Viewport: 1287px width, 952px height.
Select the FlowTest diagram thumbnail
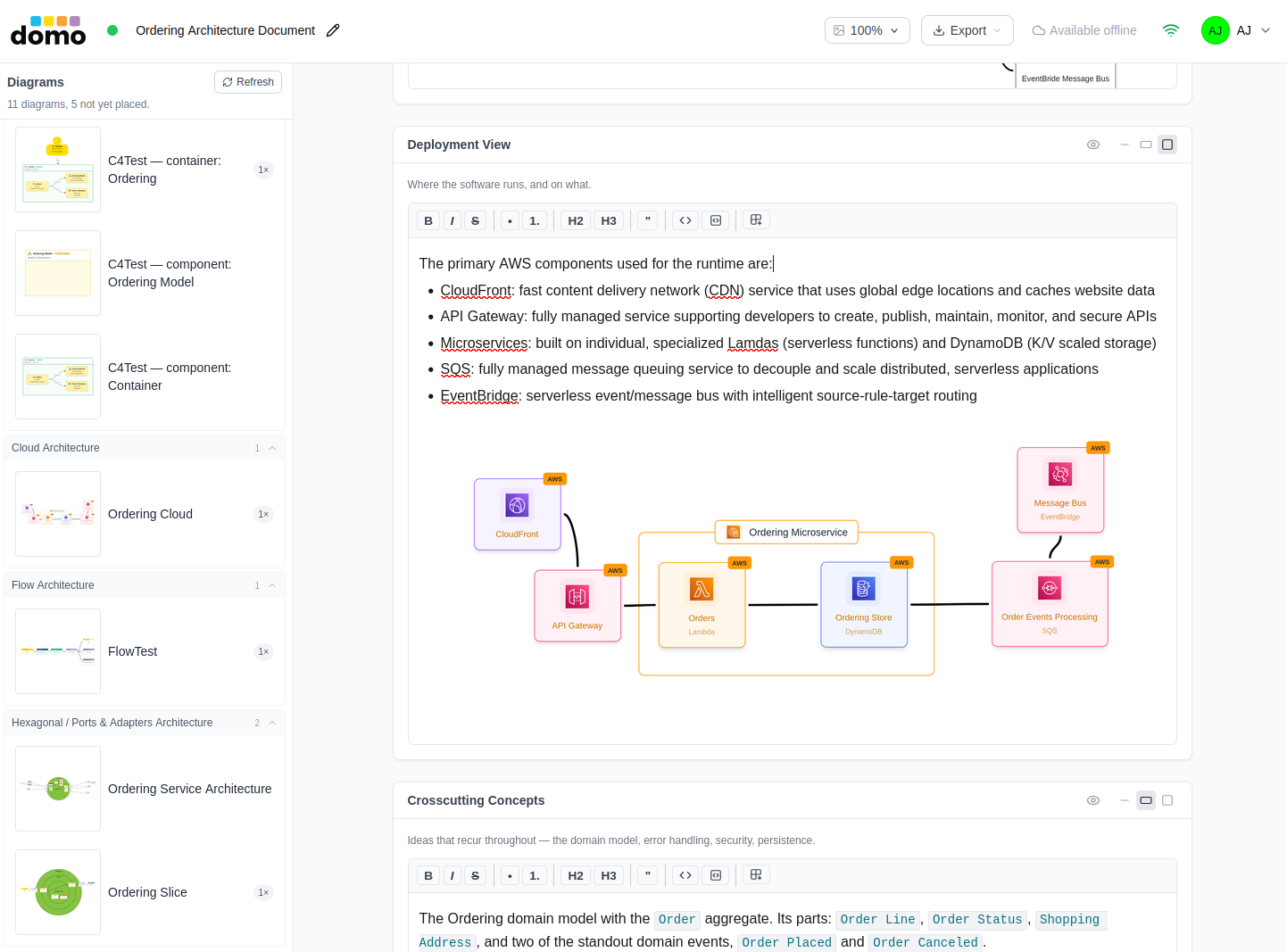(58, 651)
